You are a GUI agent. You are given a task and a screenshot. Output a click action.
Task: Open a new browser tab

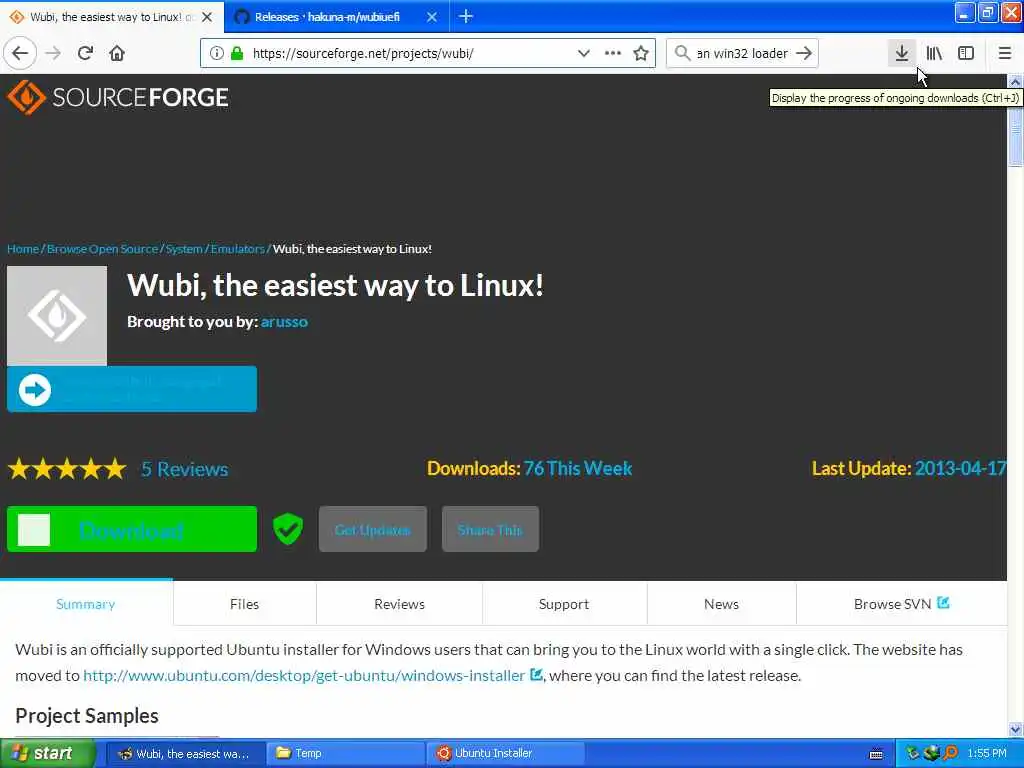coord(466,16)
